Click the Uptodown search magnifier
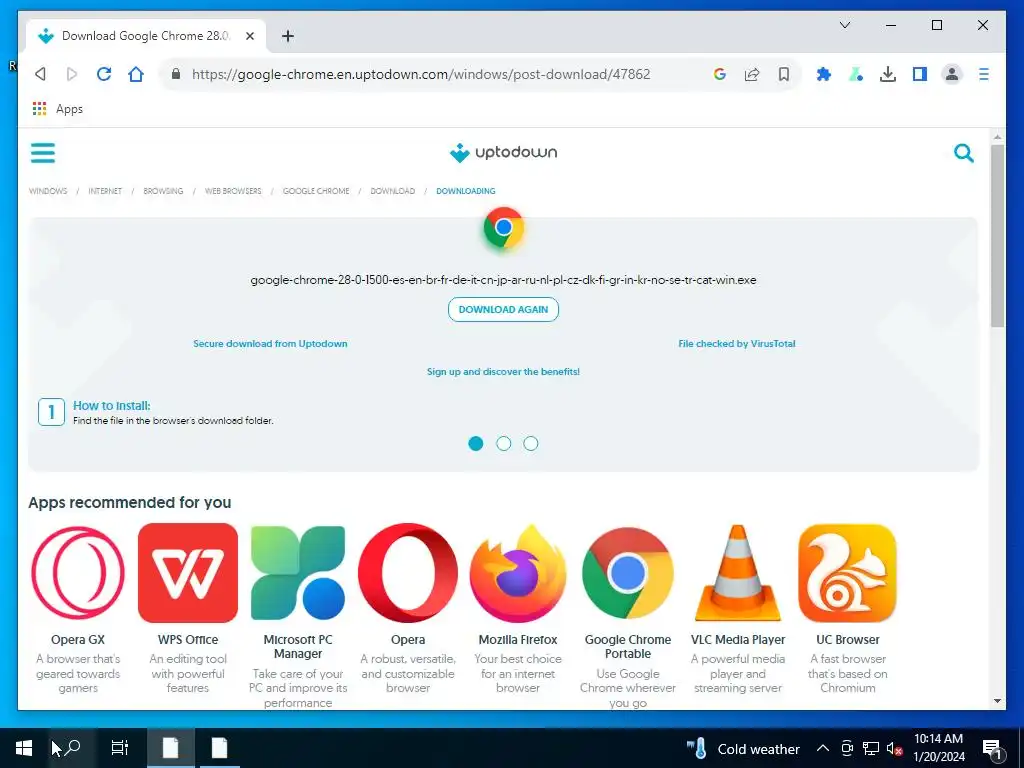This screenshot has height=768, width=1024. (x=963, y=153)
